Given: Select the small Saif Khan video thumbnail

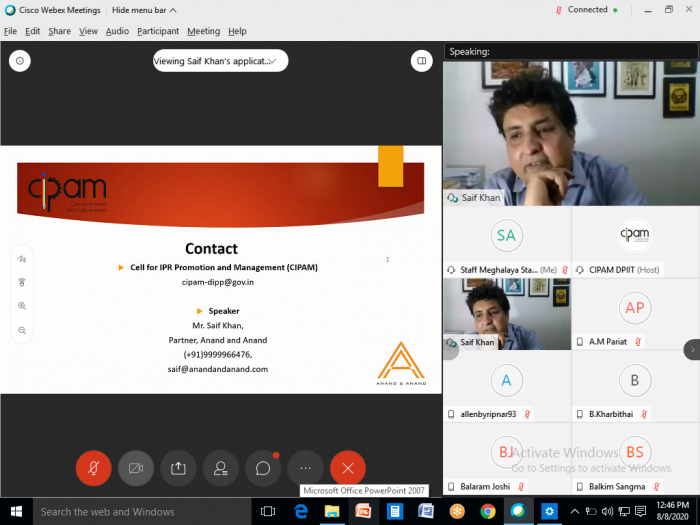Looking at the screenshot, I should (x=507, y=314).
